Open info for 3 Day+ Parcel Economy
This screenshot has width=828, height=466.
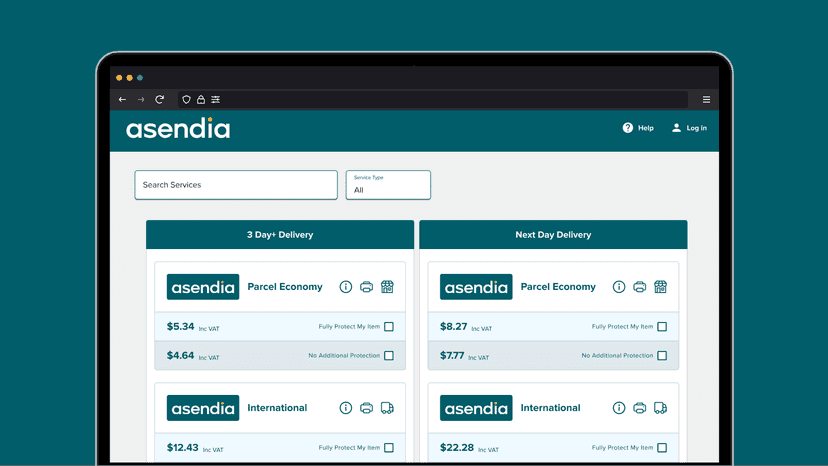point(346,287)
